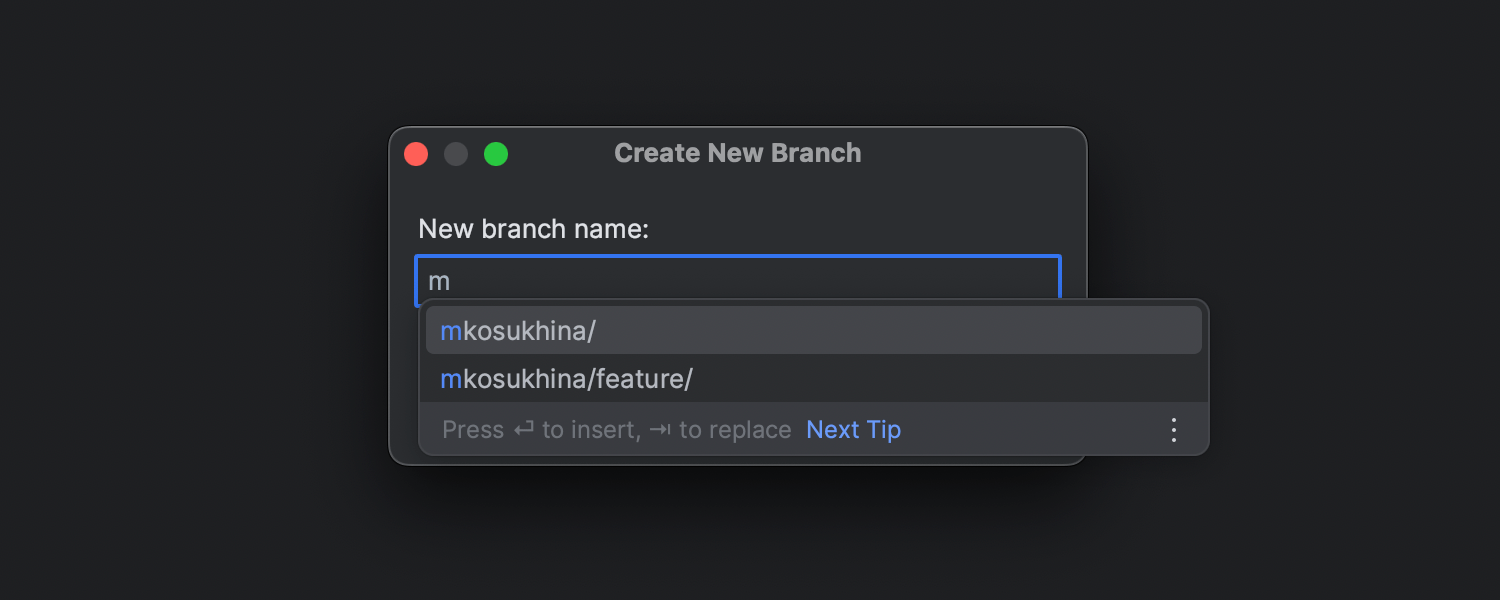Image resolution: width=1500 pixels, height=600 pixels.
Task: Click the red close traffic light
Action: click(416, 154)
